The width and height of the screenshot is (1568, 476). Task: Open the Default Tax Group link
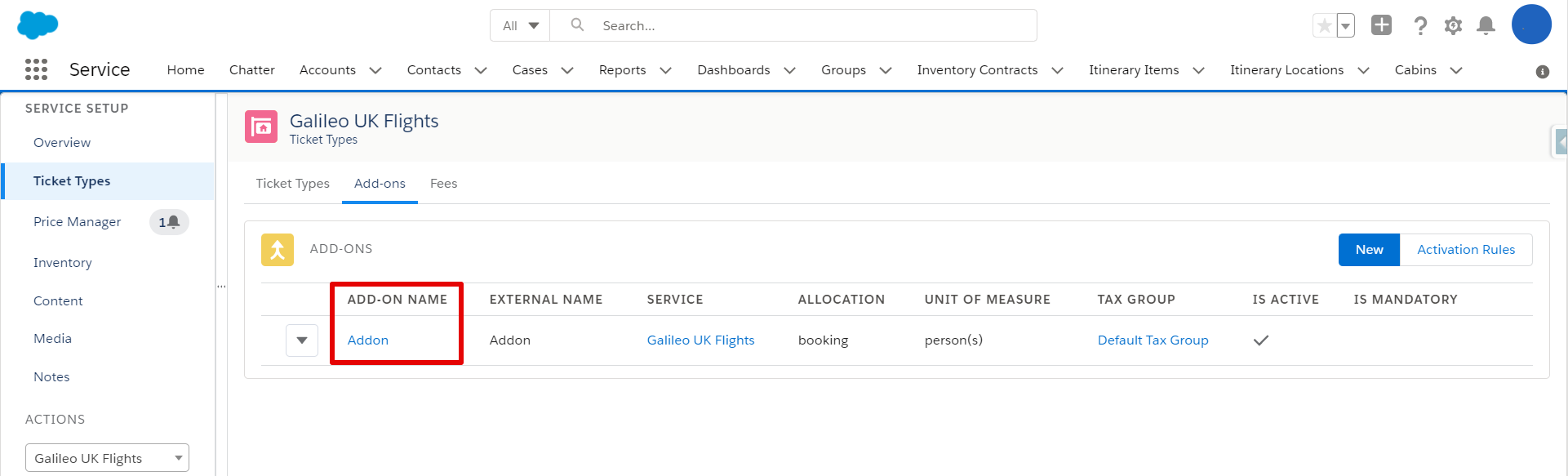pyautogui.click(x=1153, y=340)
